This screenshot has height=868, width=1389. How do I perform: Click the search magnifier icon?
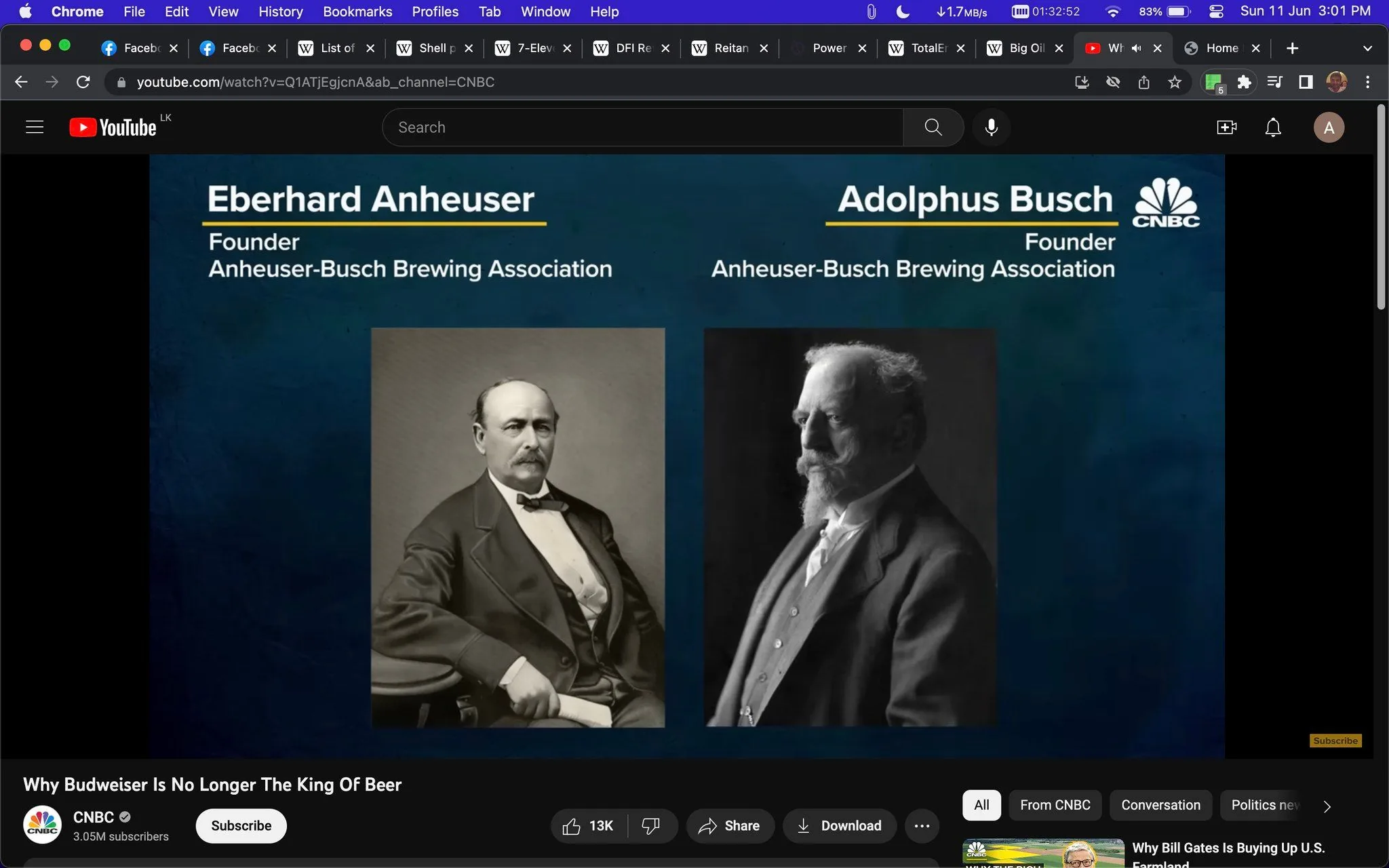tap(933, 127)
